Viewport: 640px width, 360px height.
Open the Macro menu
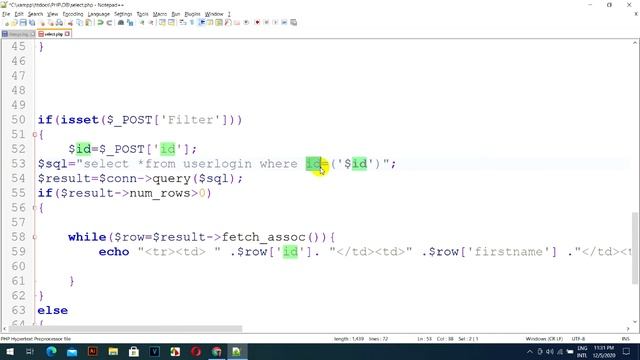[160, 14]
